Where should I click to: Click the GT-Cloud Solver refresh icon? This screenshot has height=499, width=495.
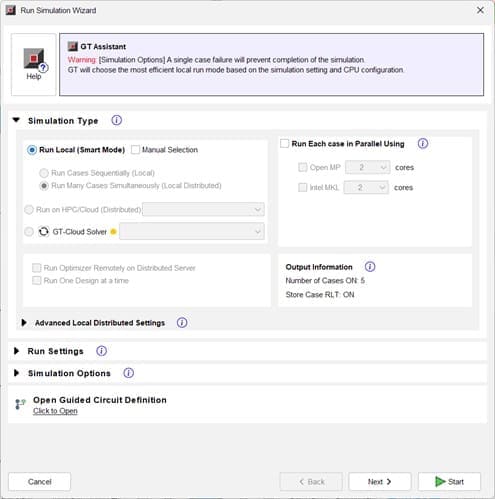43,231
